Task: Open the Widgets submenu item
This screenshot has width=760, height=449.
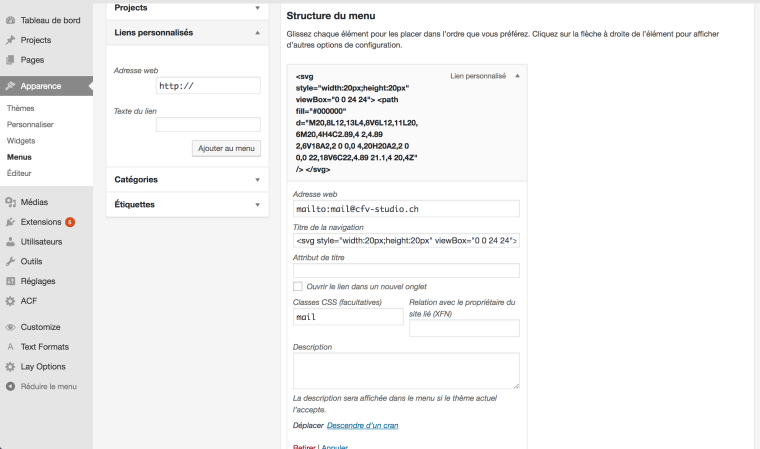Action: point(21,141)
